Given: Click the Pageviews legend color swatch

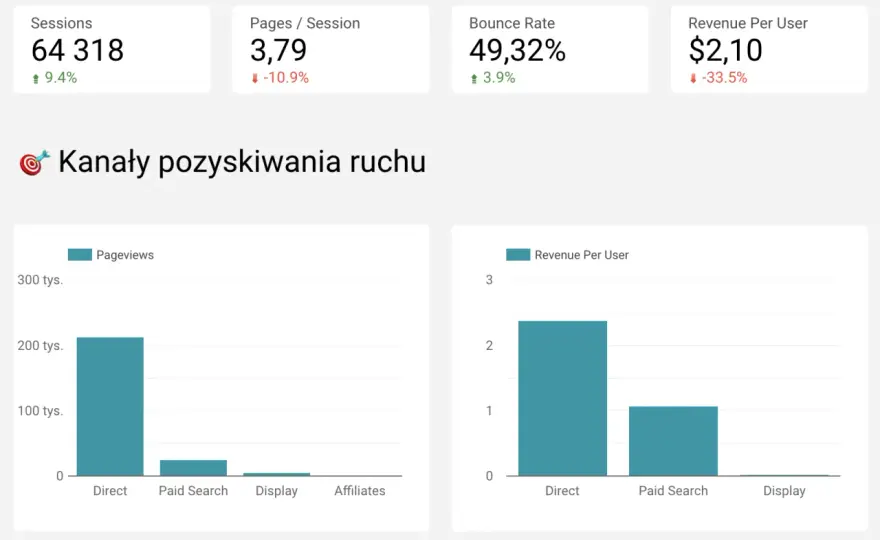Looking at the screenshot, I should 80,255.
